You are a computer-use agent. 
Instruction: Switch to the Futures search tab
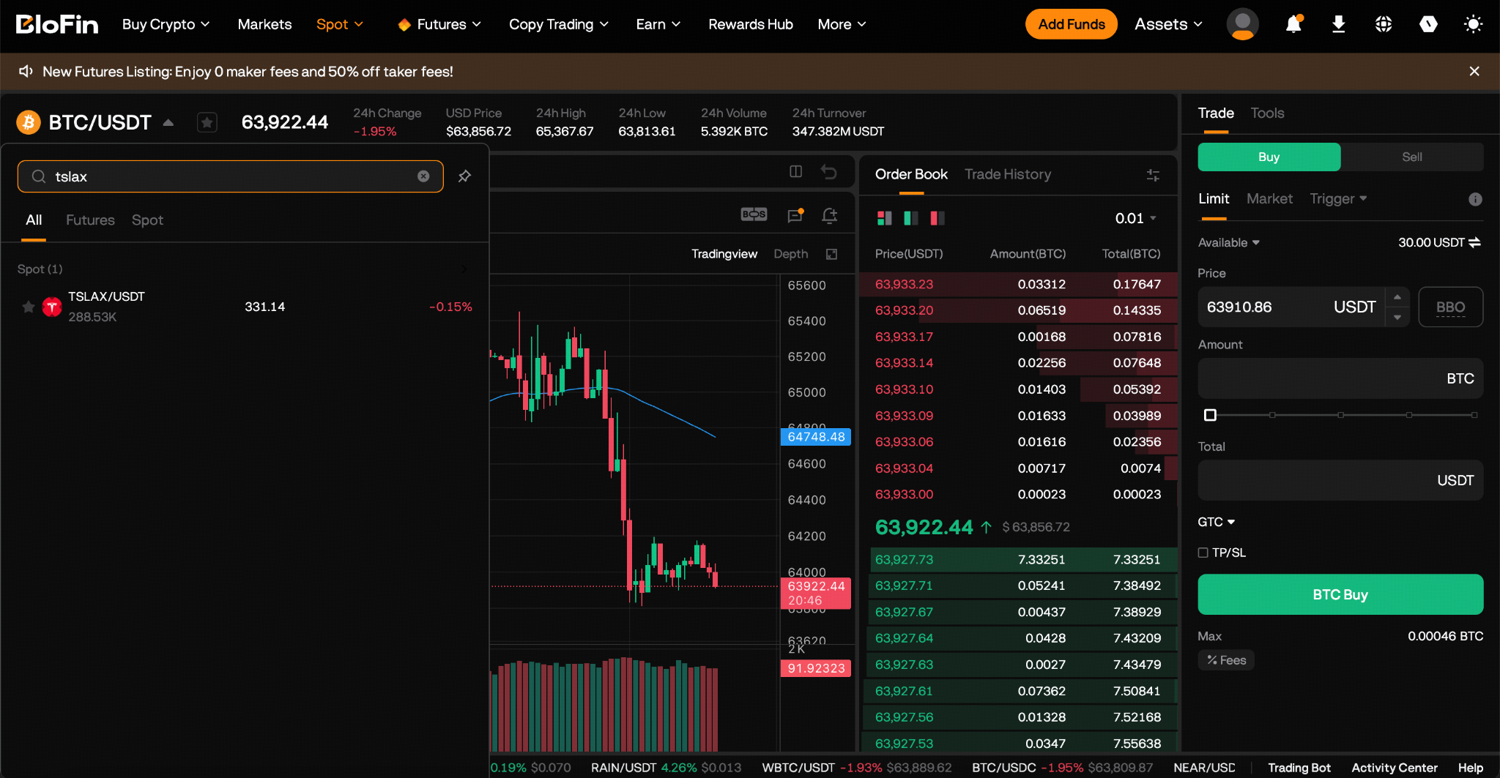(90, 220)
